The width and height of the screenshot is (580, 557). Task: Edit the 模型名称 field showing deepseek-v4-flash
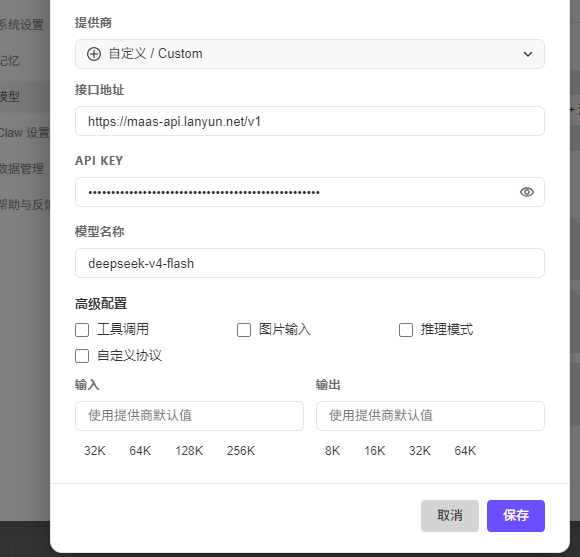[310, 263]
